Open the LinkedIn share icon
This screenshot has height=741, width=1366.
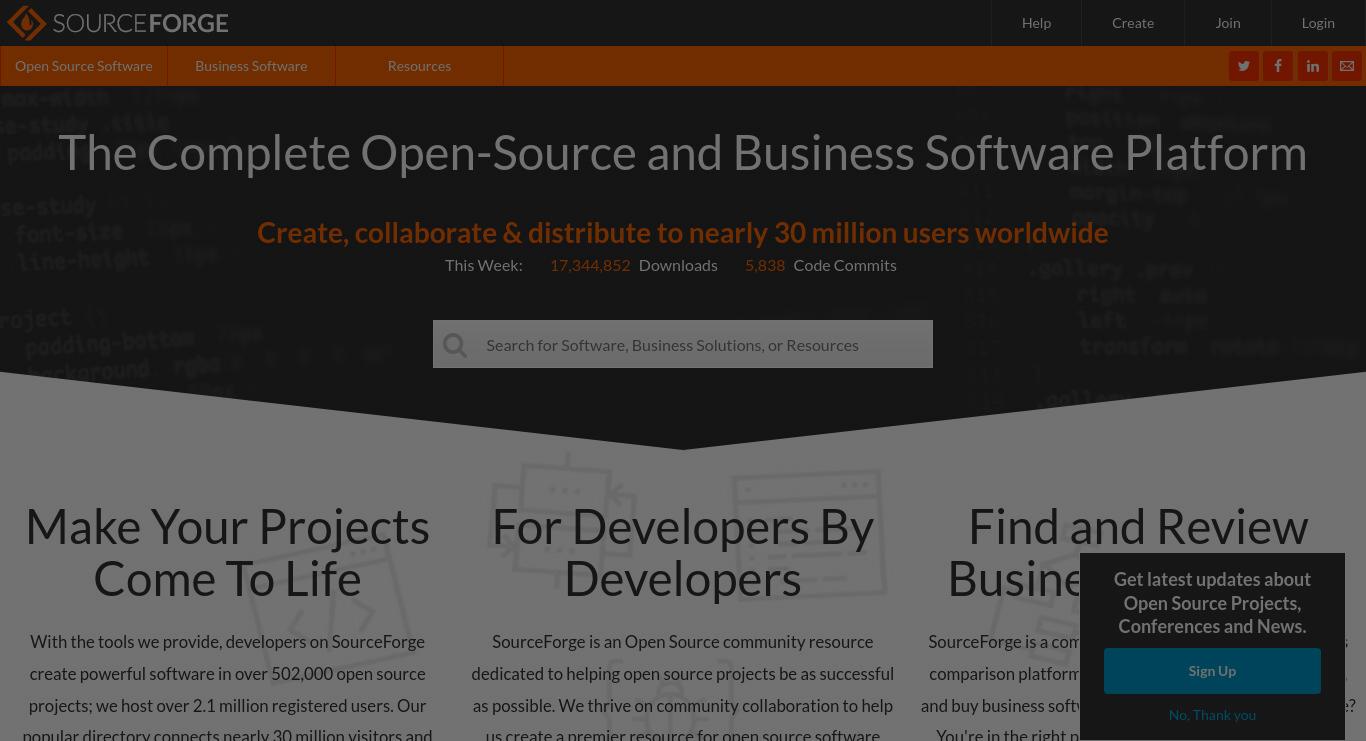pos(1313,66)
